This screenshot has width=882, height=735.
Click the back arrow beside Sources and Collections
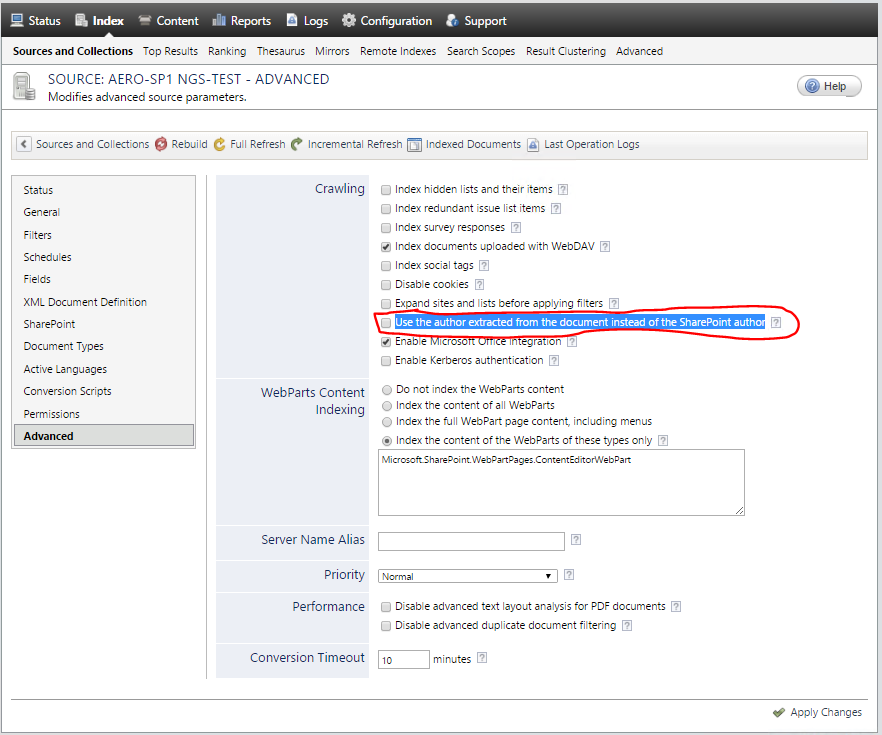(x=22, y=144)
